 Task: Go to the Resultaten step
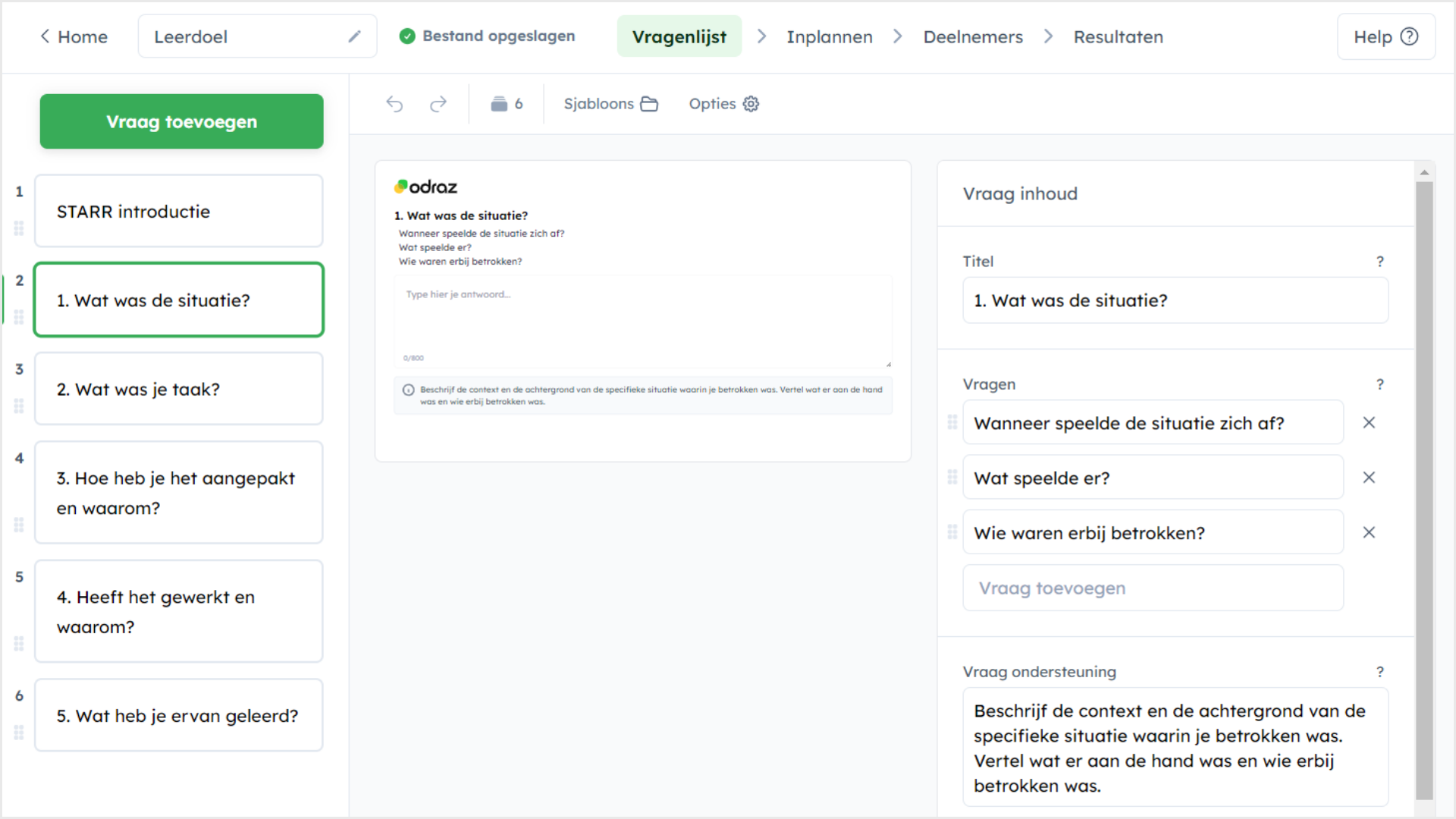tap(1118, 36)
